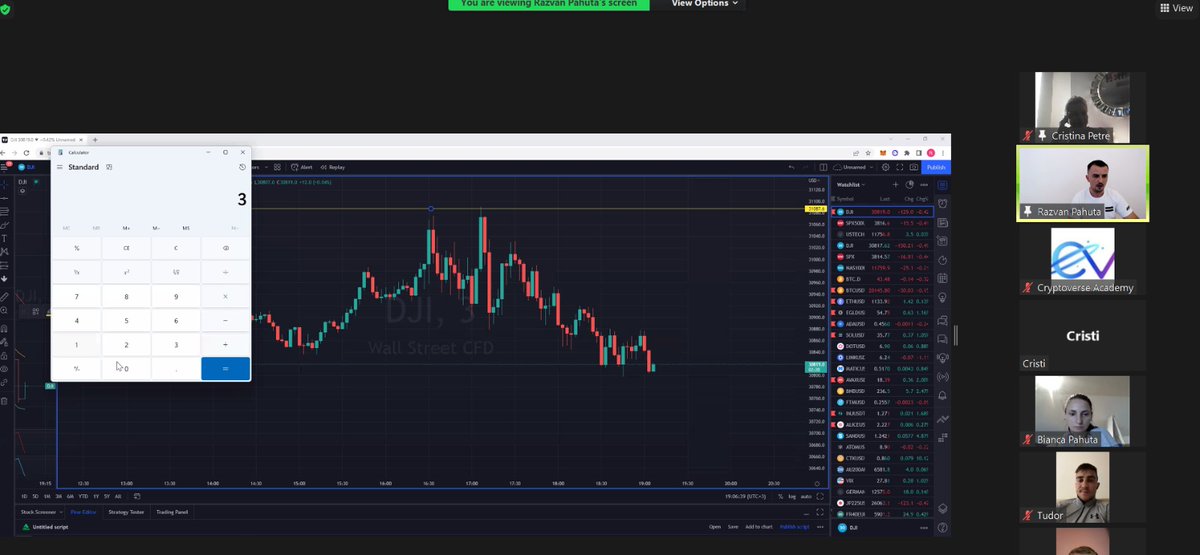Select the YTD time range
This screenshot has height=555, width=1200.
click(83, 496)
